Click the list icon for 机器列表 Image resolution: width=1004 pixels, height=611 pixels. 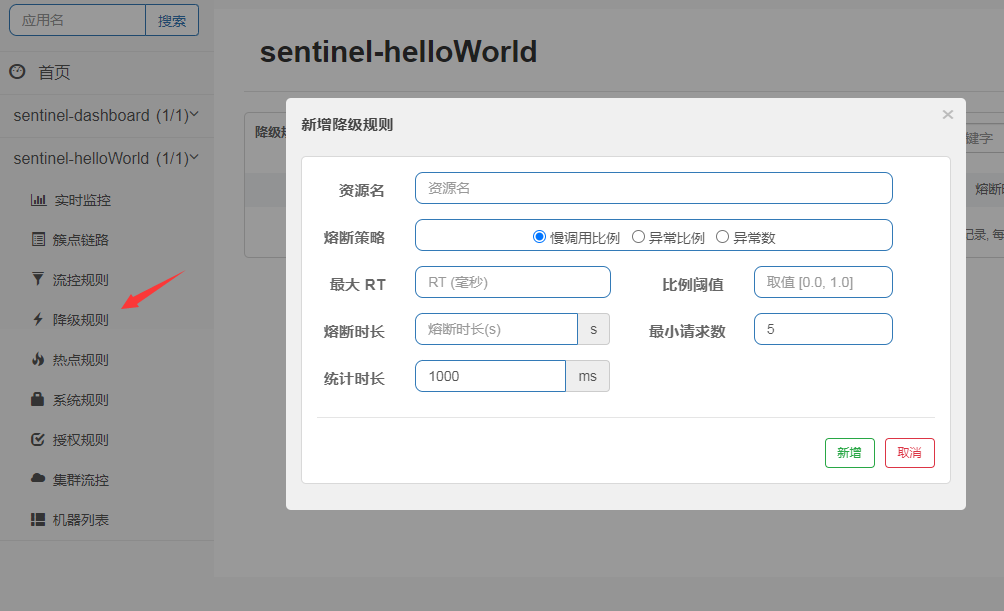pyautogui.click(x=38, y=519)
